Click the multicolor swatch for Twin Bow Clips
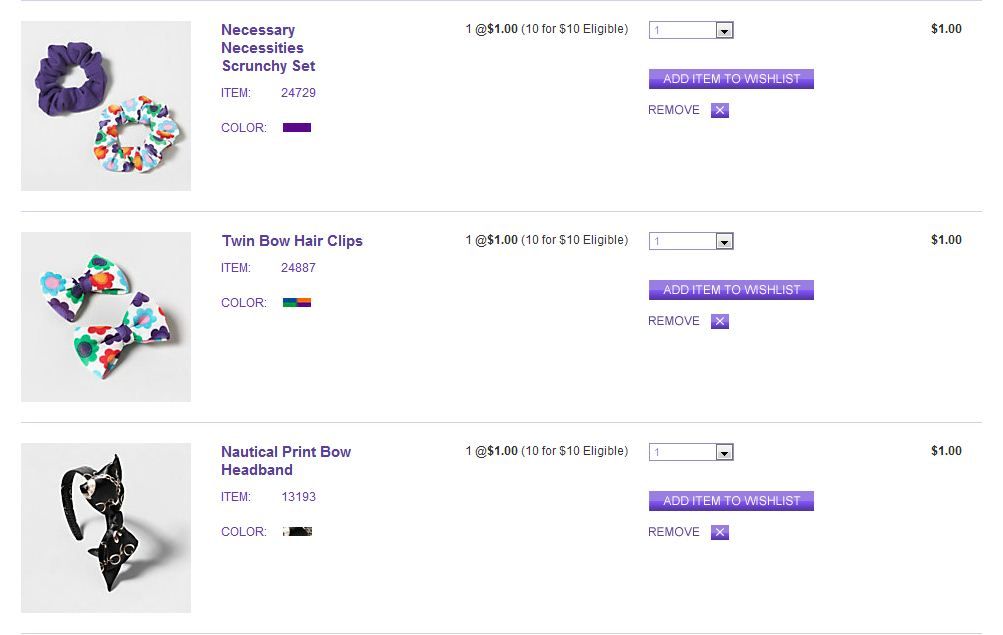This screenshot has height=635, width=1003. [297, 302]
